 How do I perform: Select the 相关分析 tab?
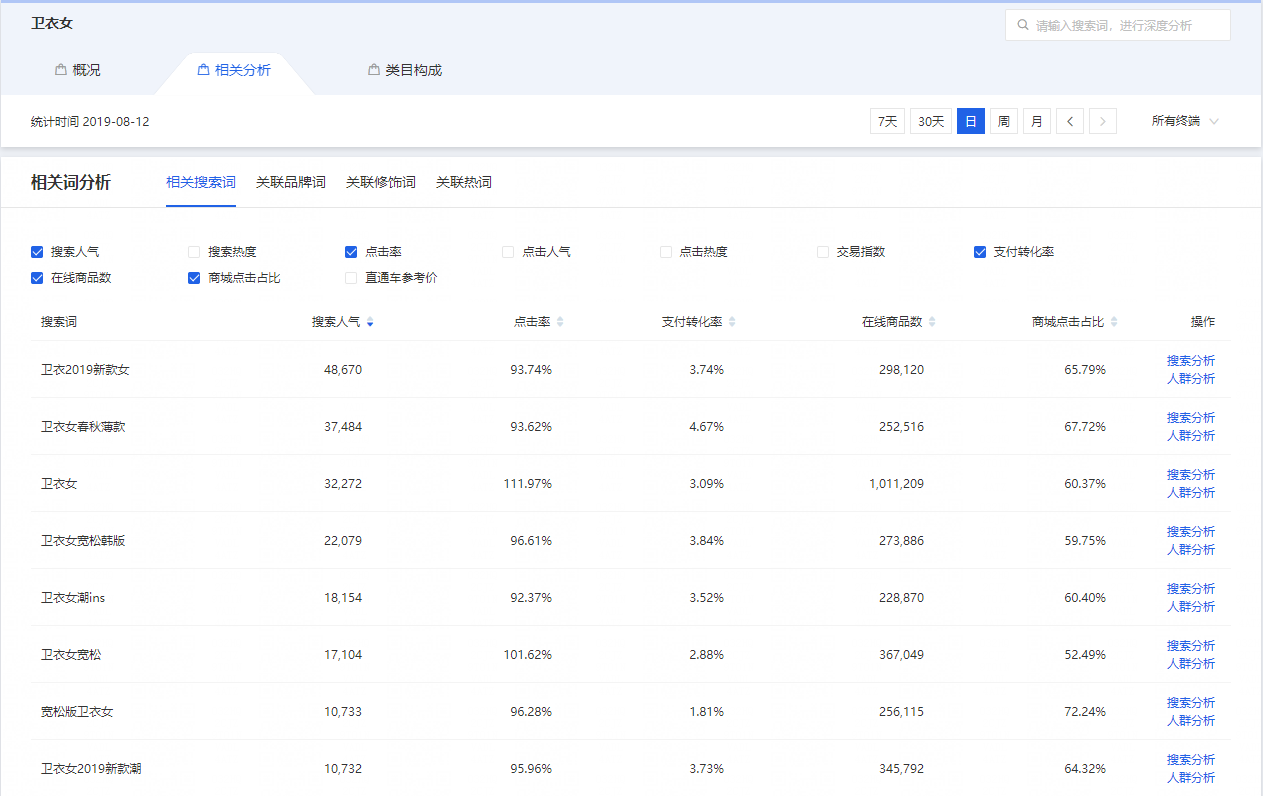pos(235,70)
